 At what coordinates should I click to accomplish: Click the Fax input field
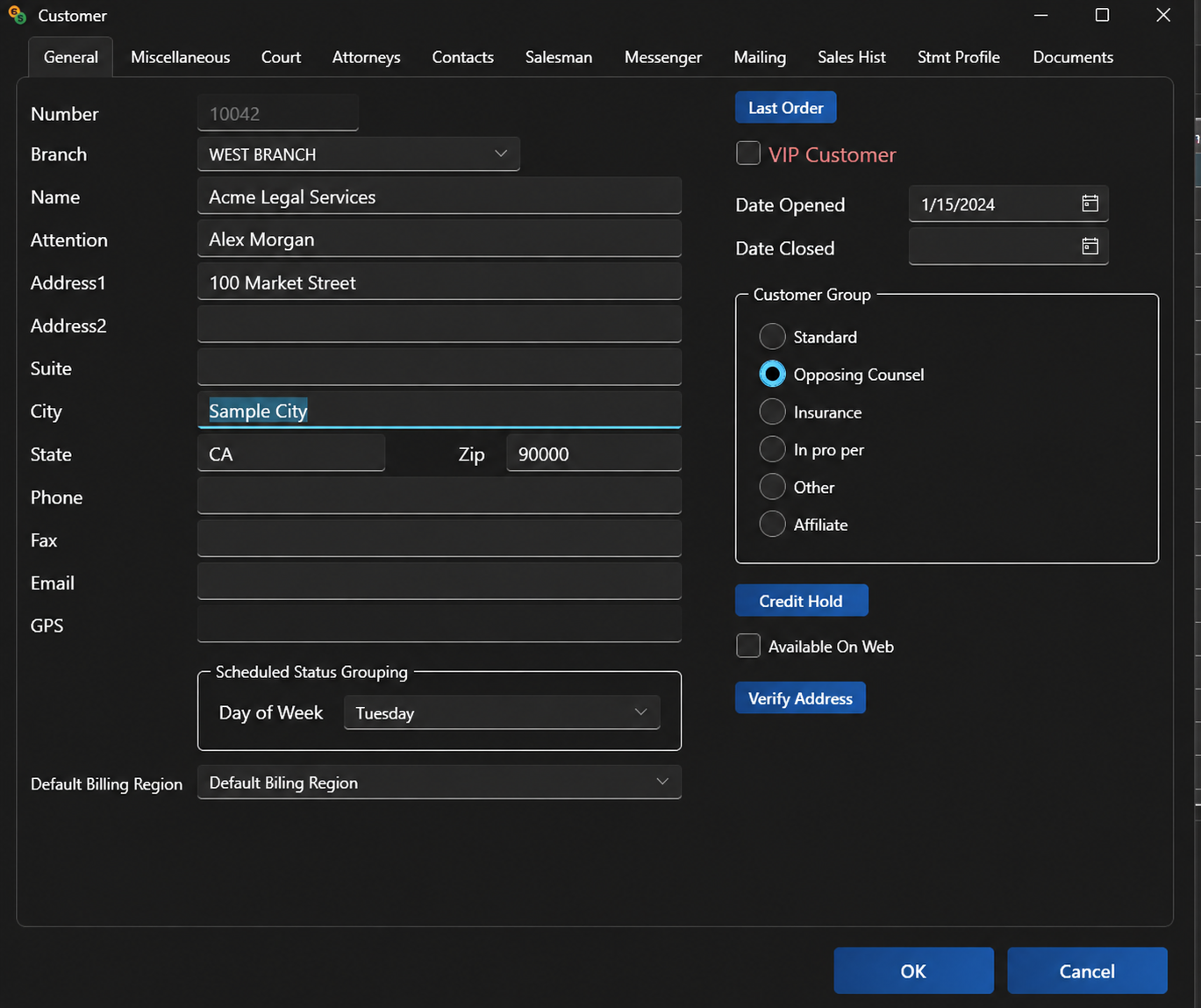pyautogui.click(x=440, y=540)
